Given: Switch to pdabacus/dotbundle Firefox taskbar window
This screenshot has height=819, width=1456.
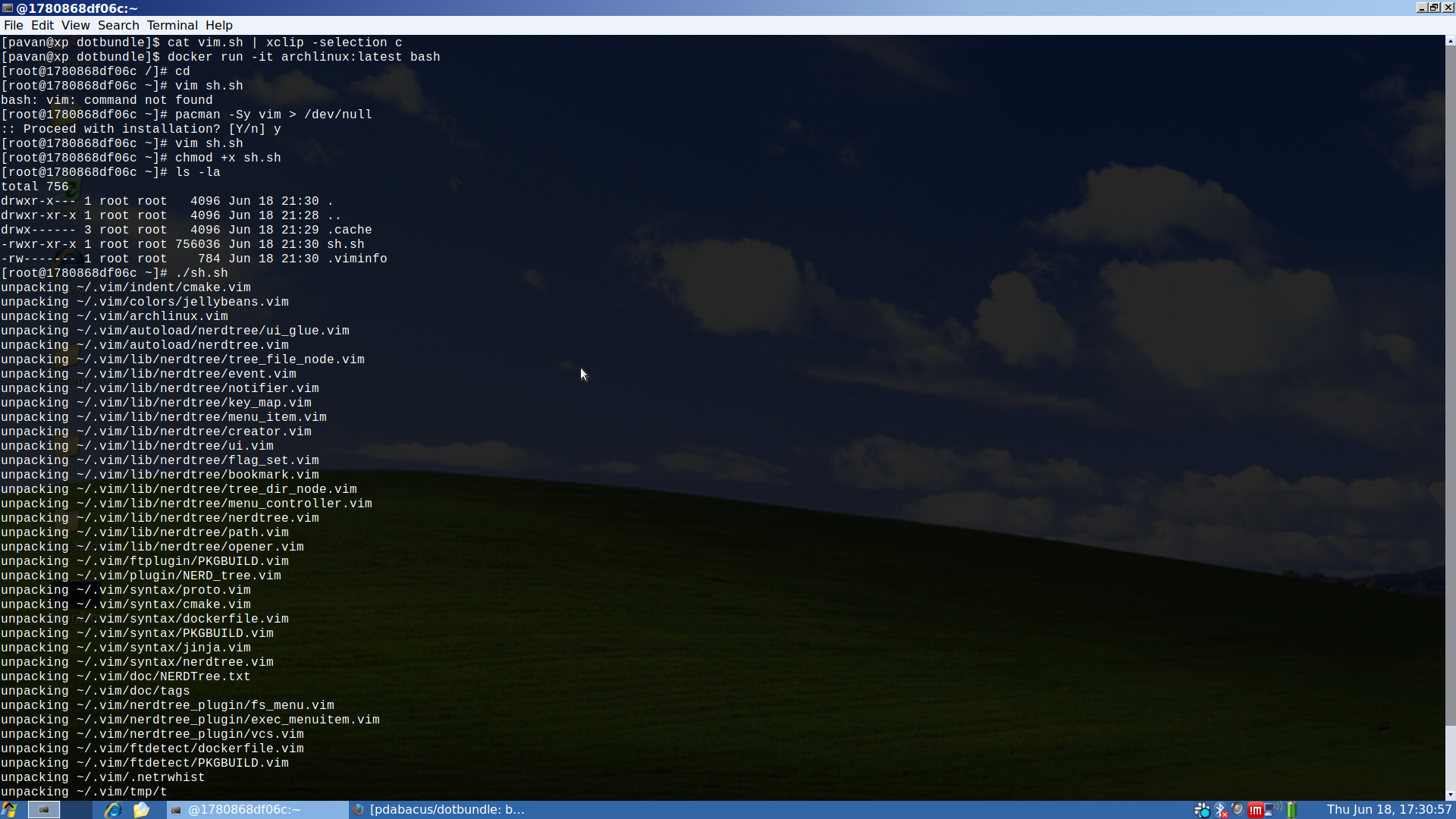Looking at the screenshot, I should [440, 810].
